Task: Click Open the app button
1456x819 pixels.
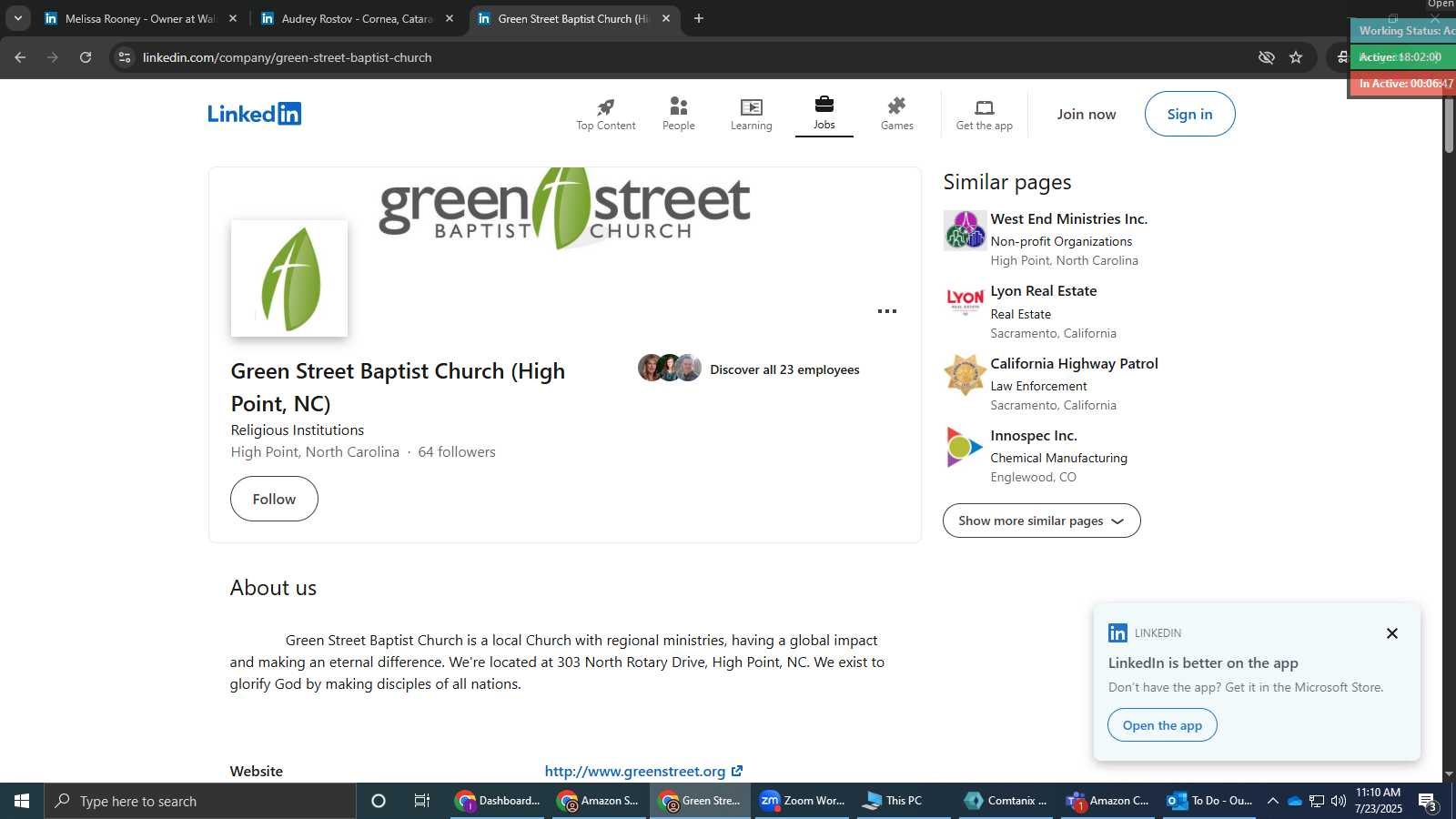Action: pyautogui.click(x=1162, y=725)
